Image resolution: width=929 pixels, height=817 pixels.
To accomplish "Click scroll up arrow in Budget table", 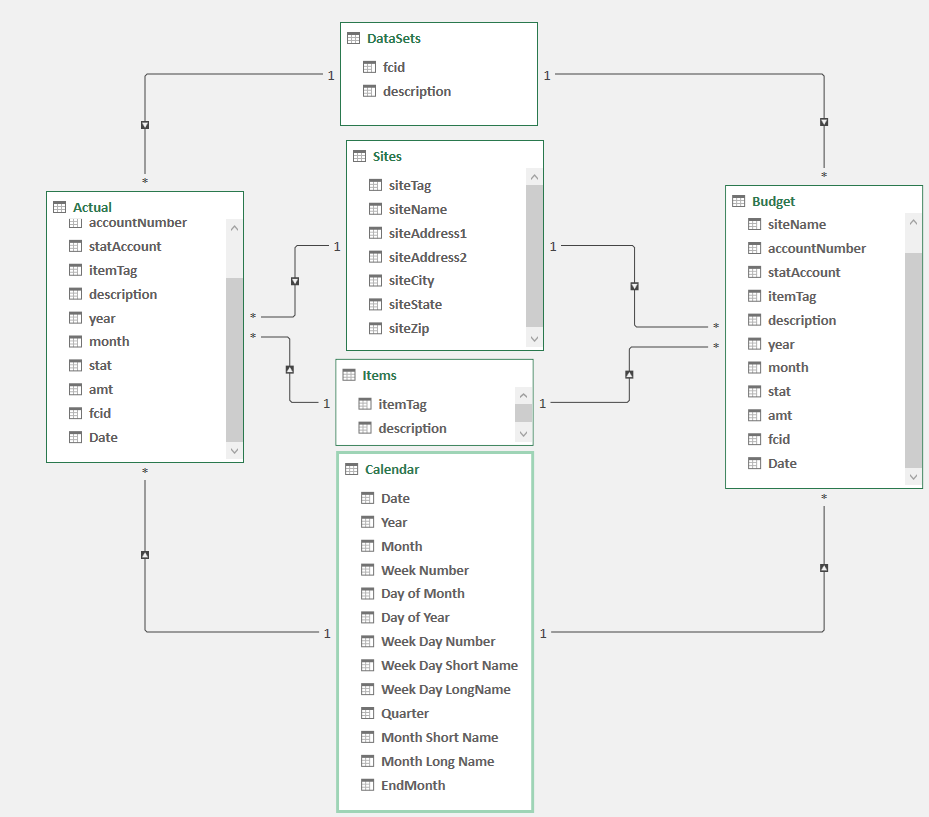I will click(x=913, y=222).
